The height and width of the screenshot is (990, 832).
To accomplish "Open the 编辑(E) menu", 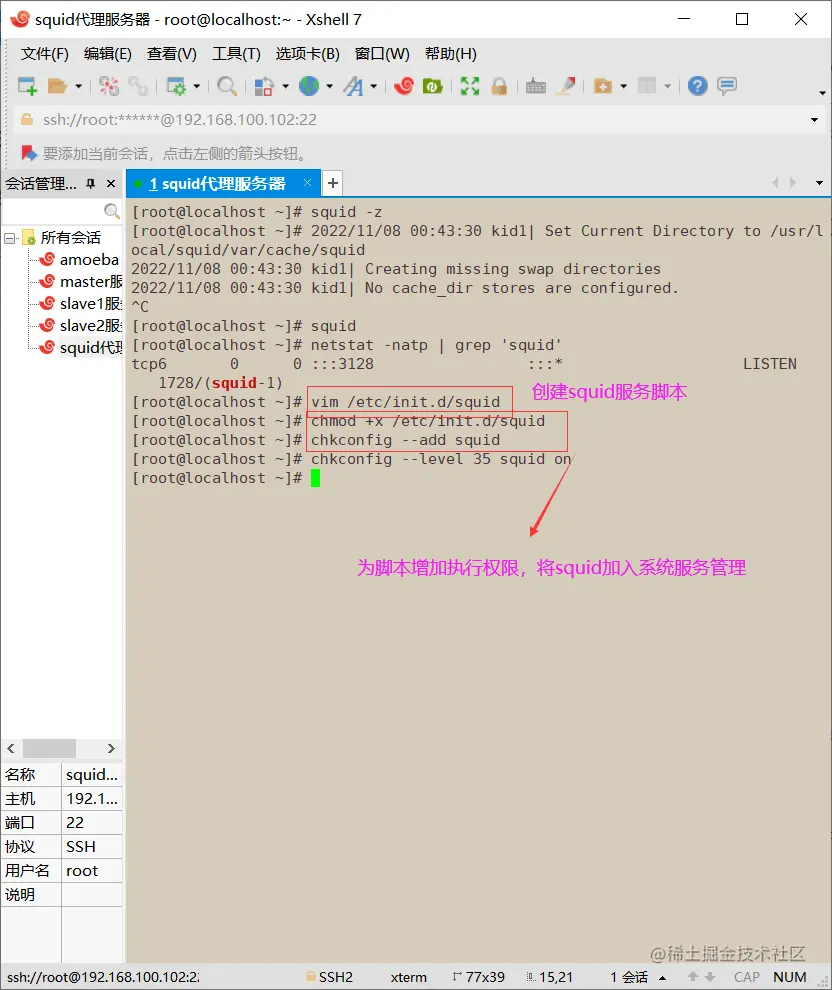I will [107, 54].
